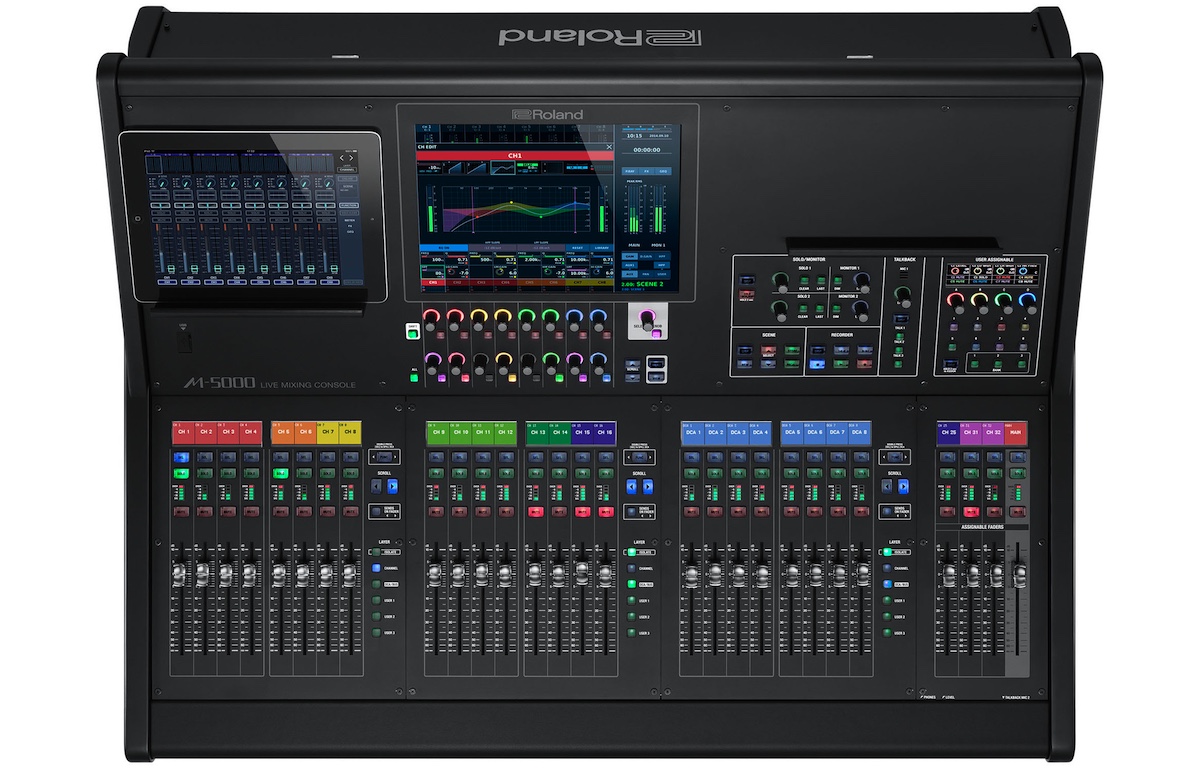
Task: Select CH 1 with its lit SEL button
Action: 182,458
